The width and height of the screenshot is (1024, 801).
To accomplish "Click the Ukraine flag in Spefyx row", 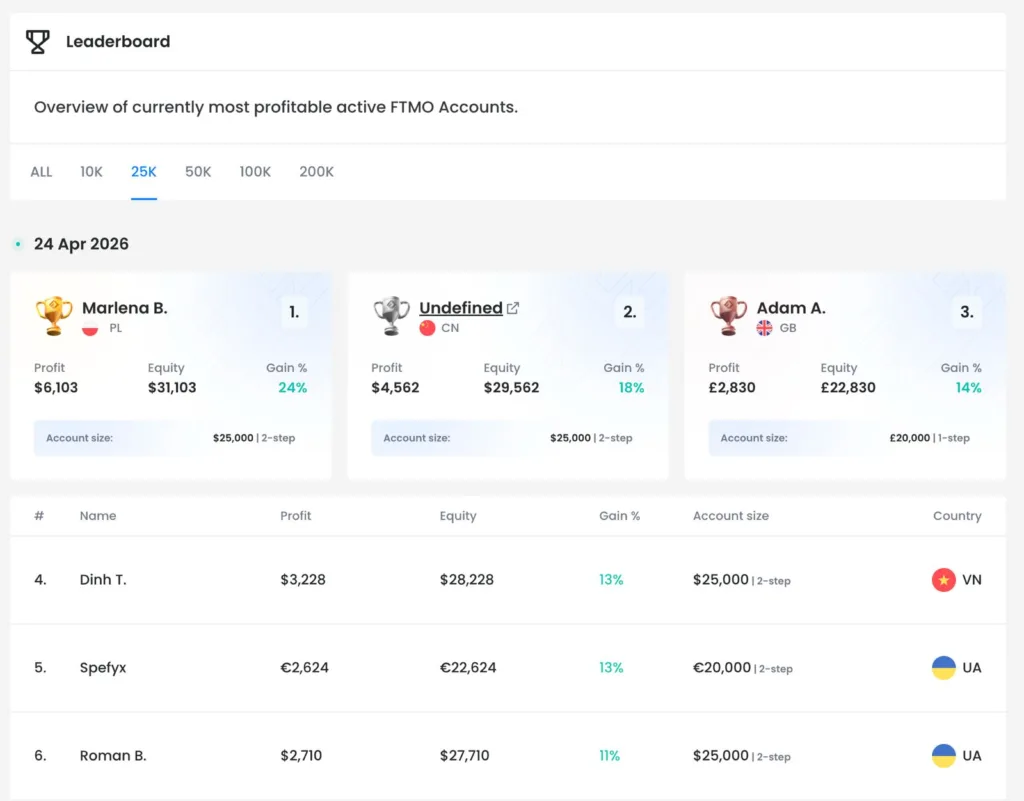I will pyautogui.click(x=943, y=667).
